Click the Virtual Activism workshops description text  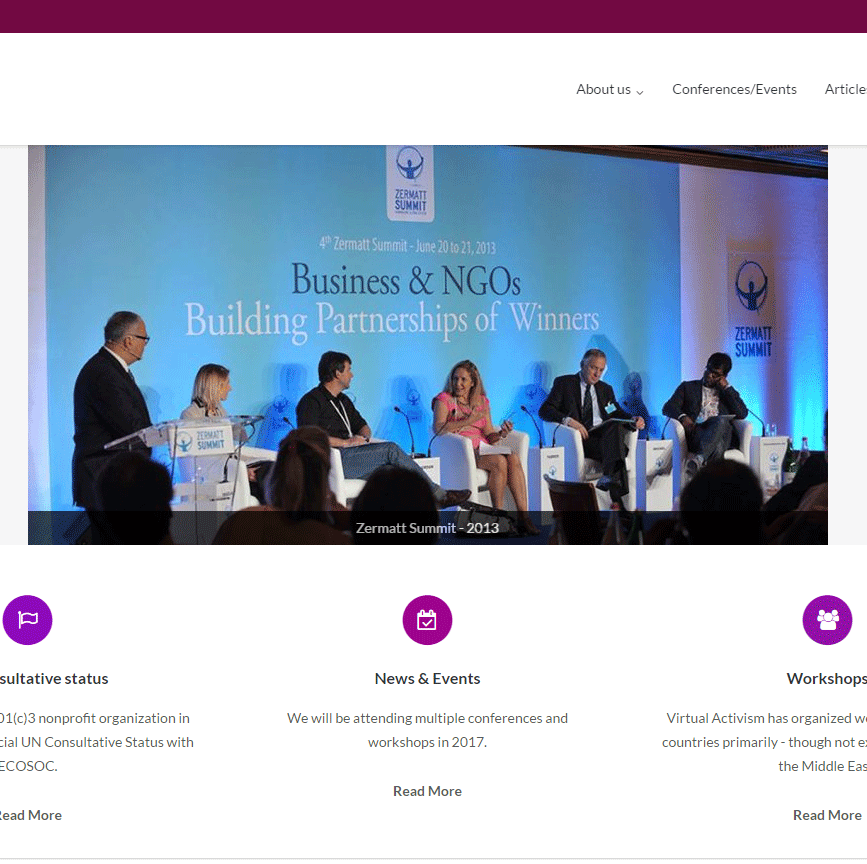pos(765,742)
